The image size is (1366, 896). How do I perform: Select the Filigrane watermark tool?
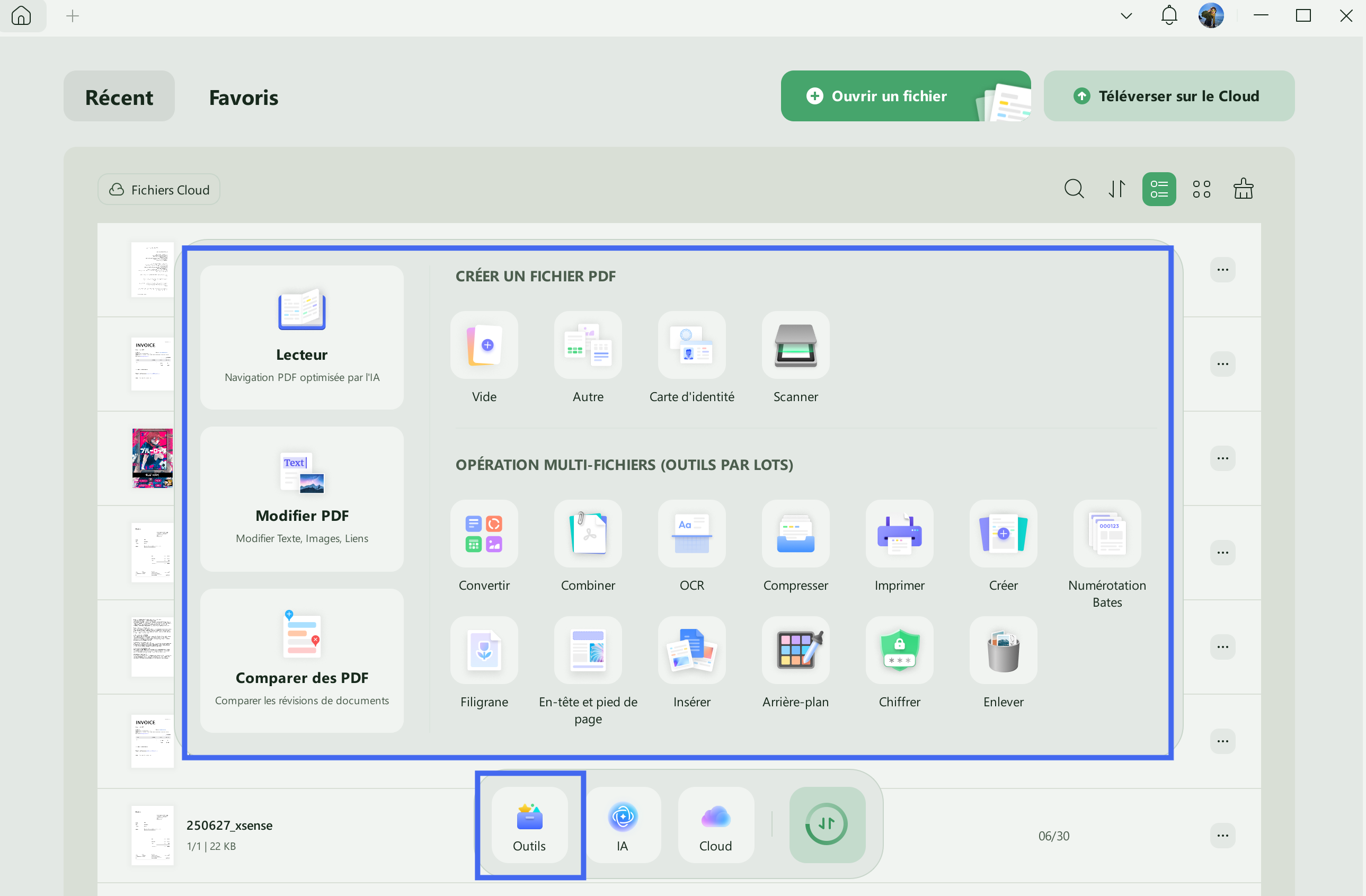click(x=484, y=650)
